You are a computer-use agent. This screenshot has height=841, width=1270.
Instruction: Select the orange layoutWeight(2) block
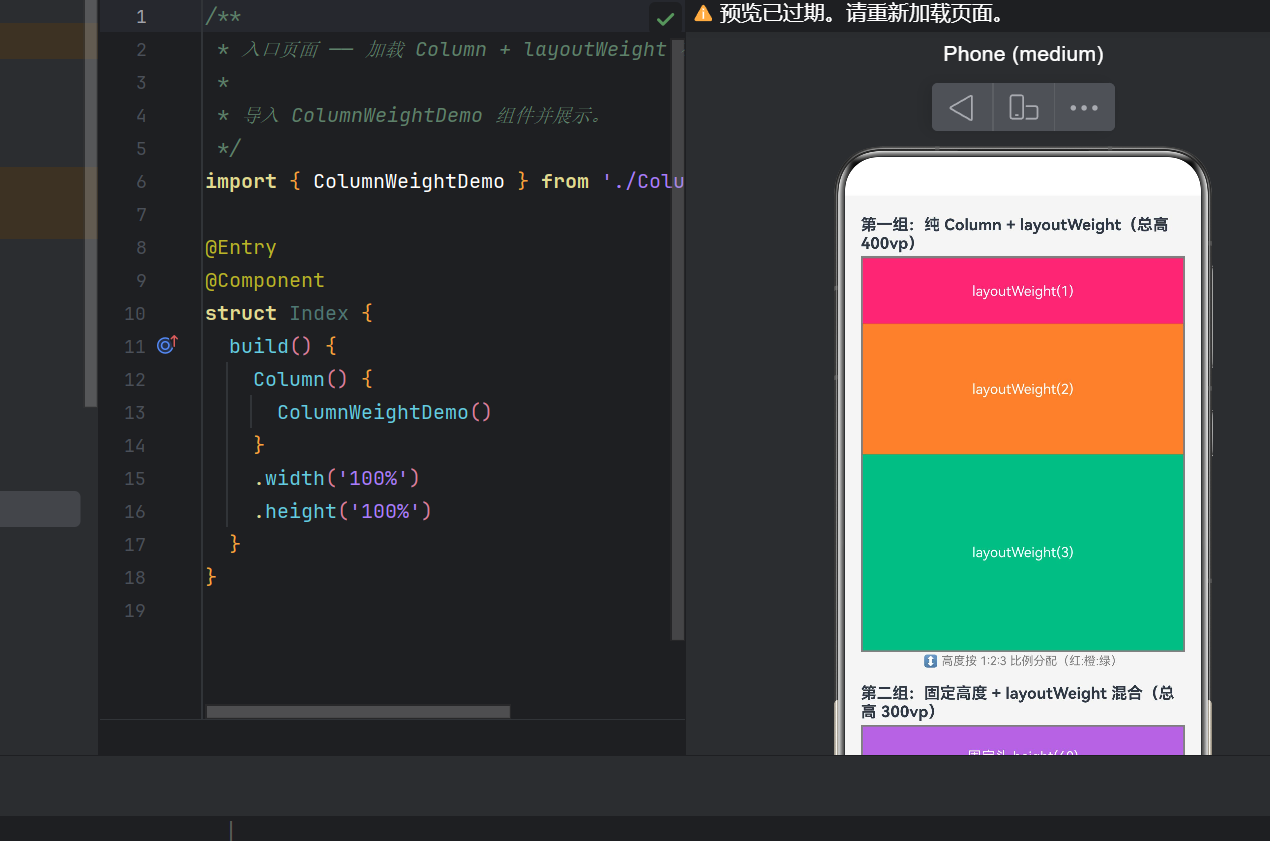pyautogui.click(x=1023, y=389)
